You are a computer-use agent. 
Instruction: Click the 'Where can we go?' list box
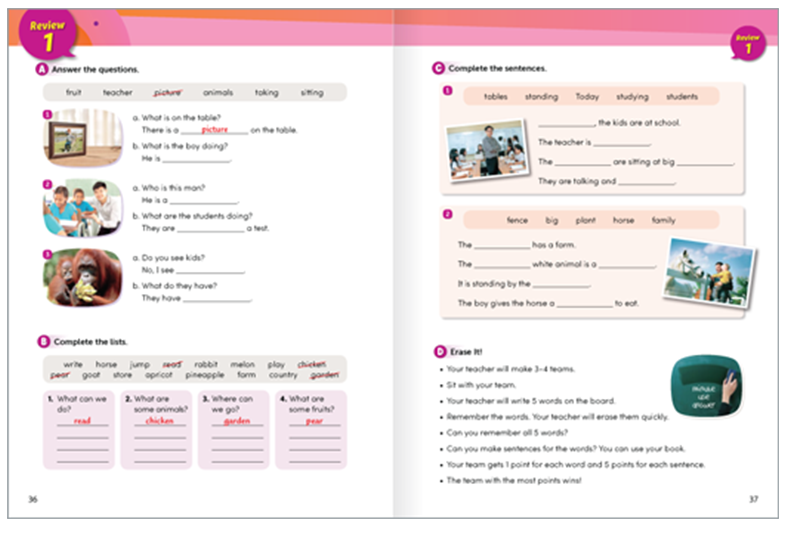click(234, 430)
